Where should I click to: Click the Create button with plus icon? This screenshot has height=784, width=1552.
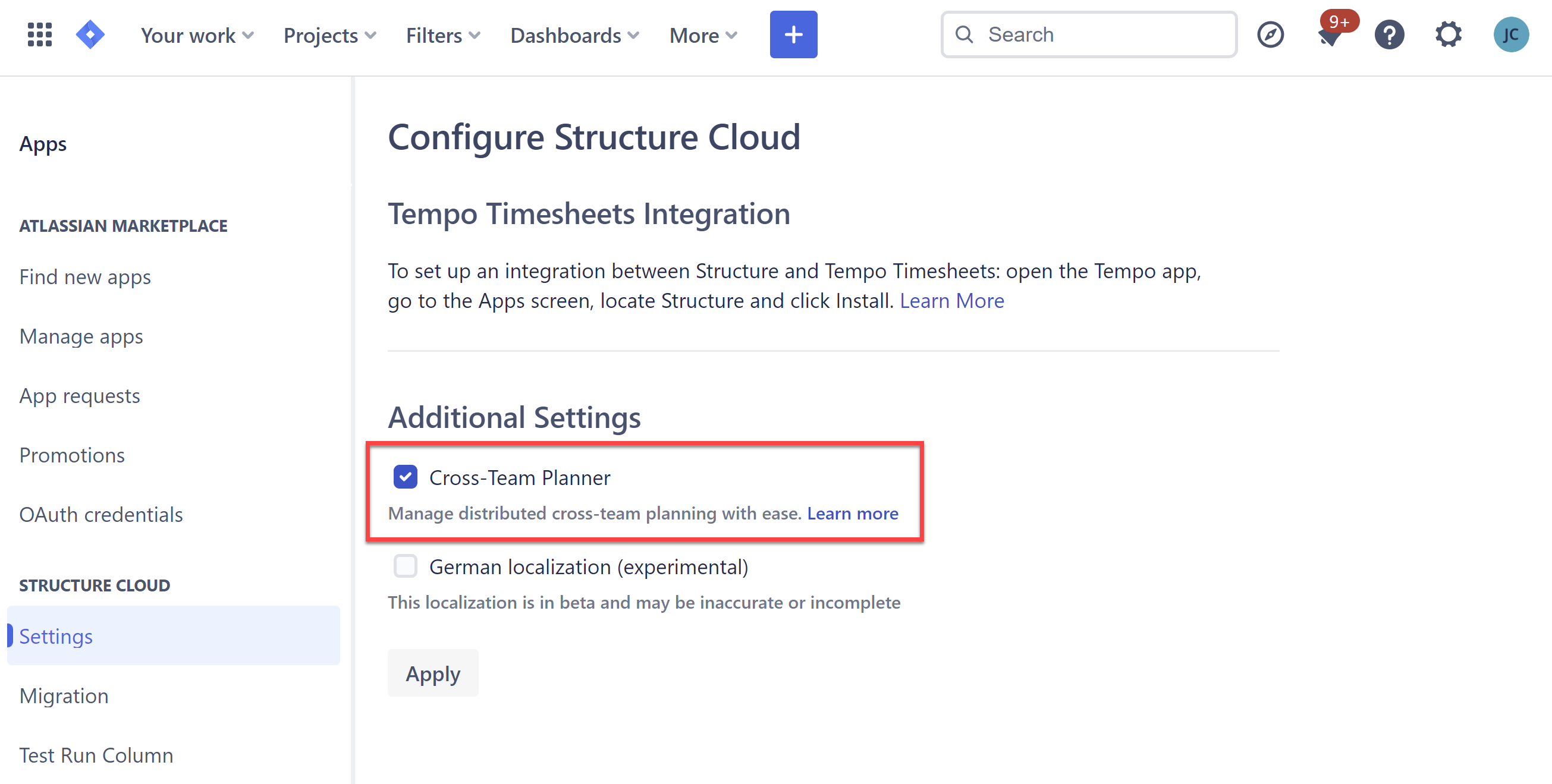[x=793, y=34]
